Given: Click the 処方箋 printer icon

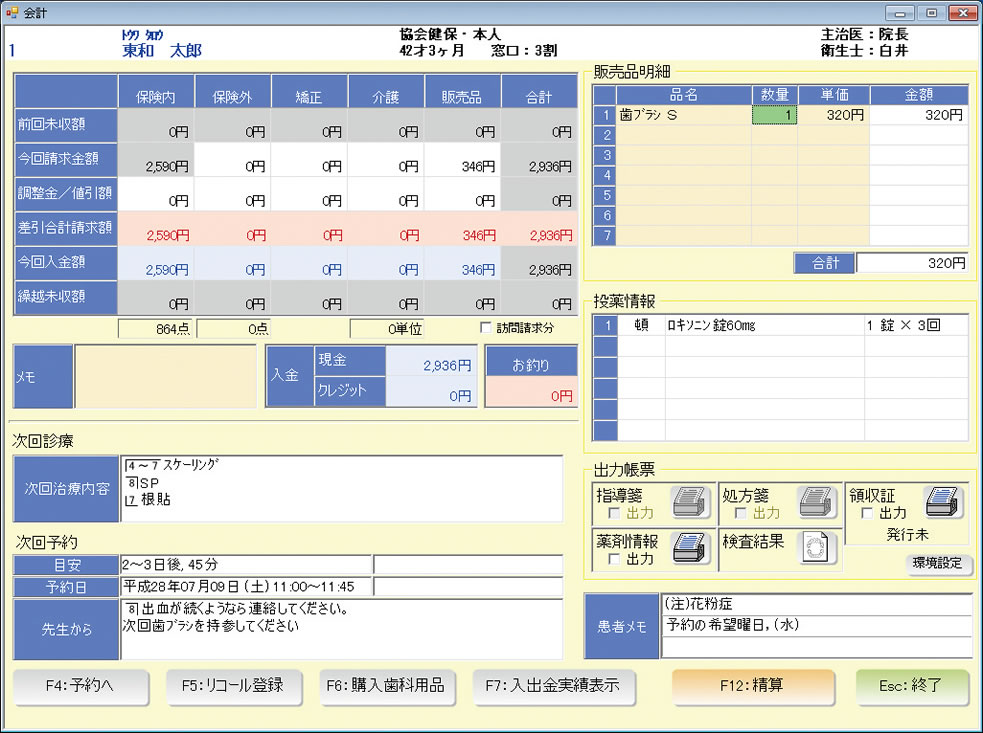Looking at the screenshot, I should pos(817,502).
